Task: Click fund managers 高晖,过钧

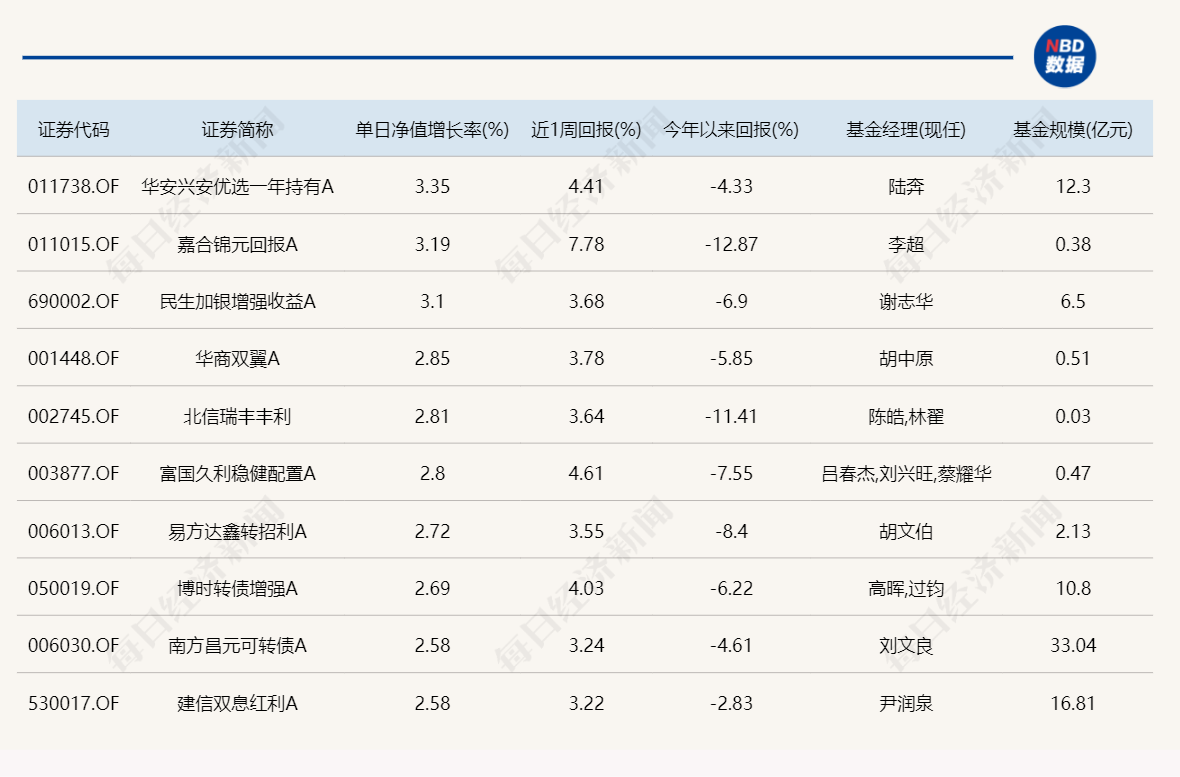Action: pyautogui.click(x=906, y=589)
